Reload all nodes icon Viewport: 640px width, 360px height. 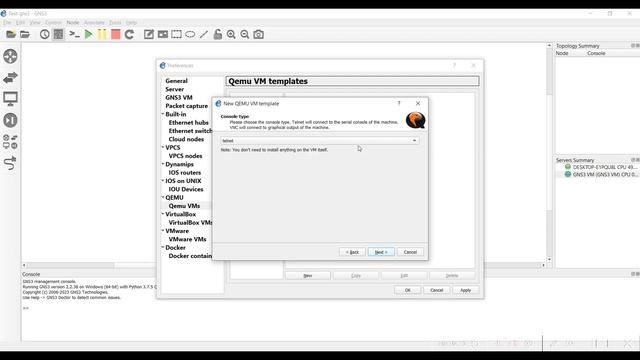(x=129, y=34)
